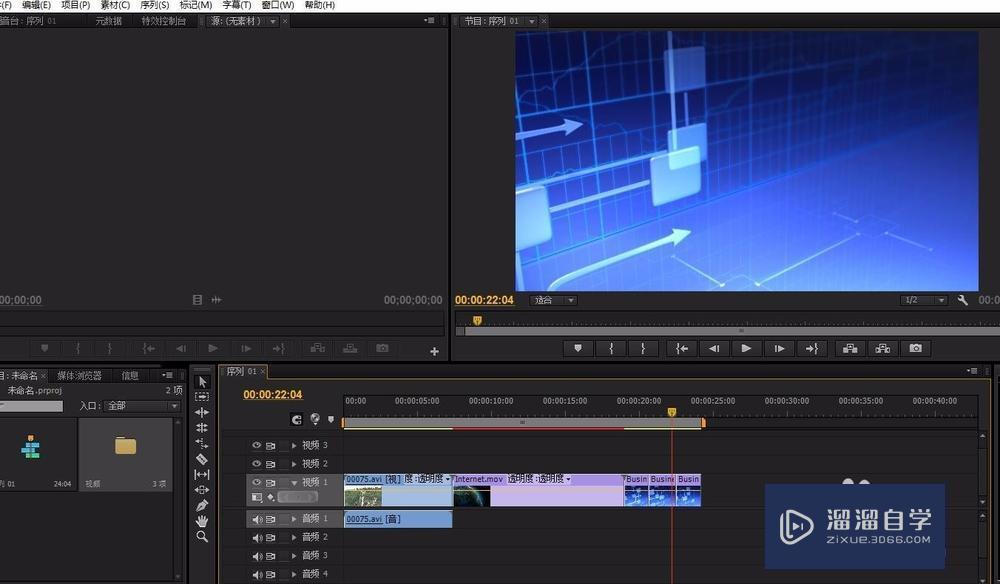Open the 序列(S) menu
Image resolution: width=1000 pixels, height=584 pixels.
(154, 5)
